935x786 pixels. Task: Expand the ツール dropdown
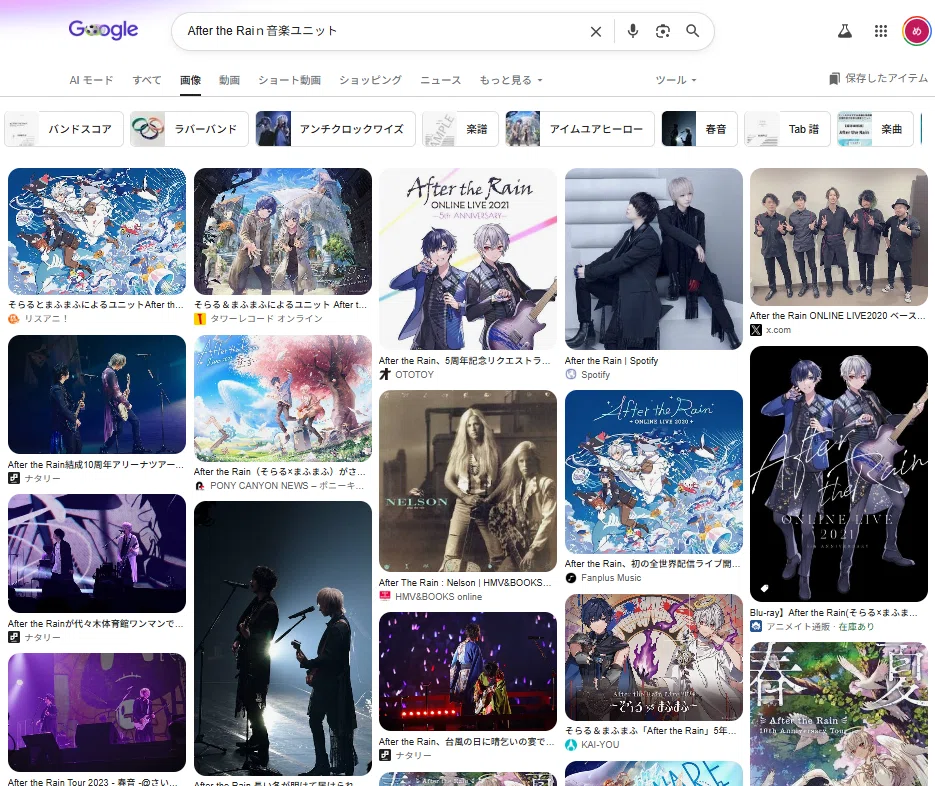(676, 80)
